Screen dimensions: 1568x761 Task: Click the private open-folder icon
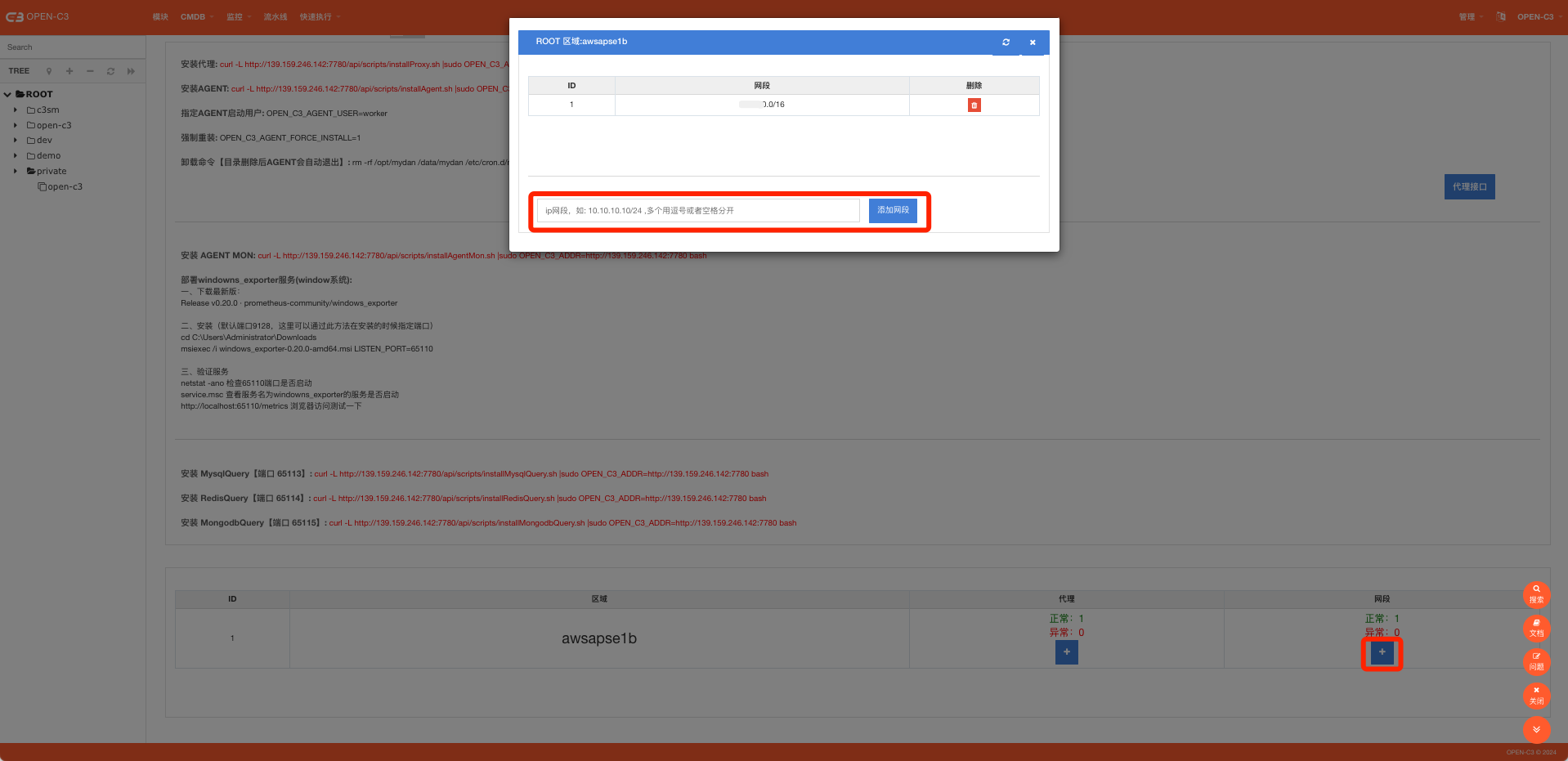click(31, 171)
